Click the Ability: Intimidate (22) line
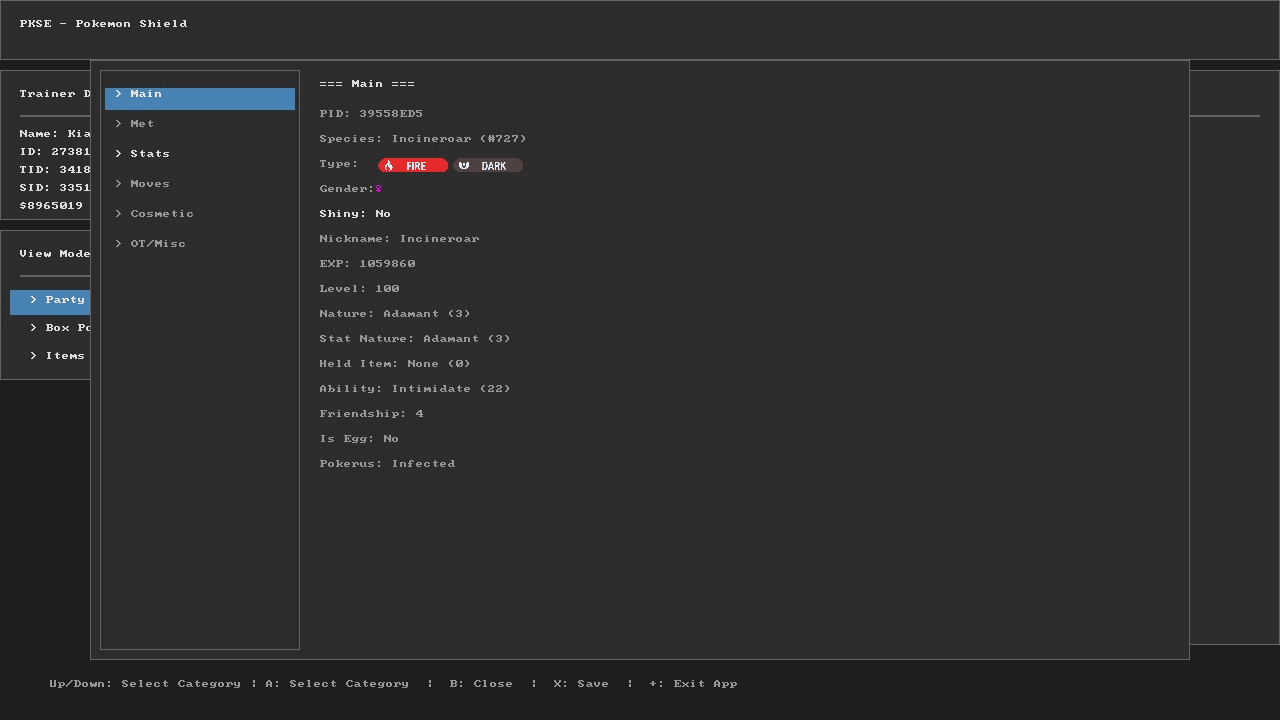This screenshot has height=720, width=1280. pos(415,389)
